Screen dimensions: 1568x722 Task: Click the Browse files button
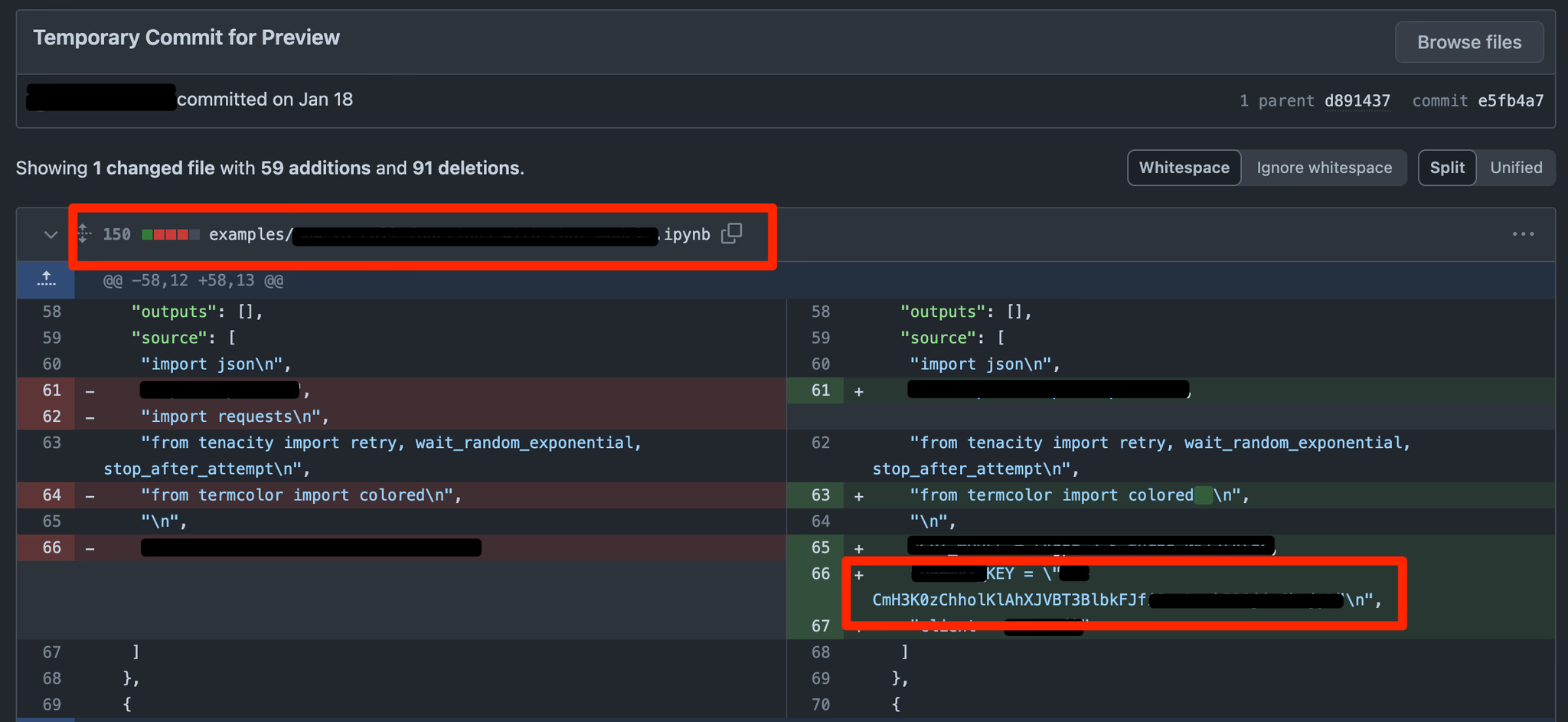[1468, 42]
